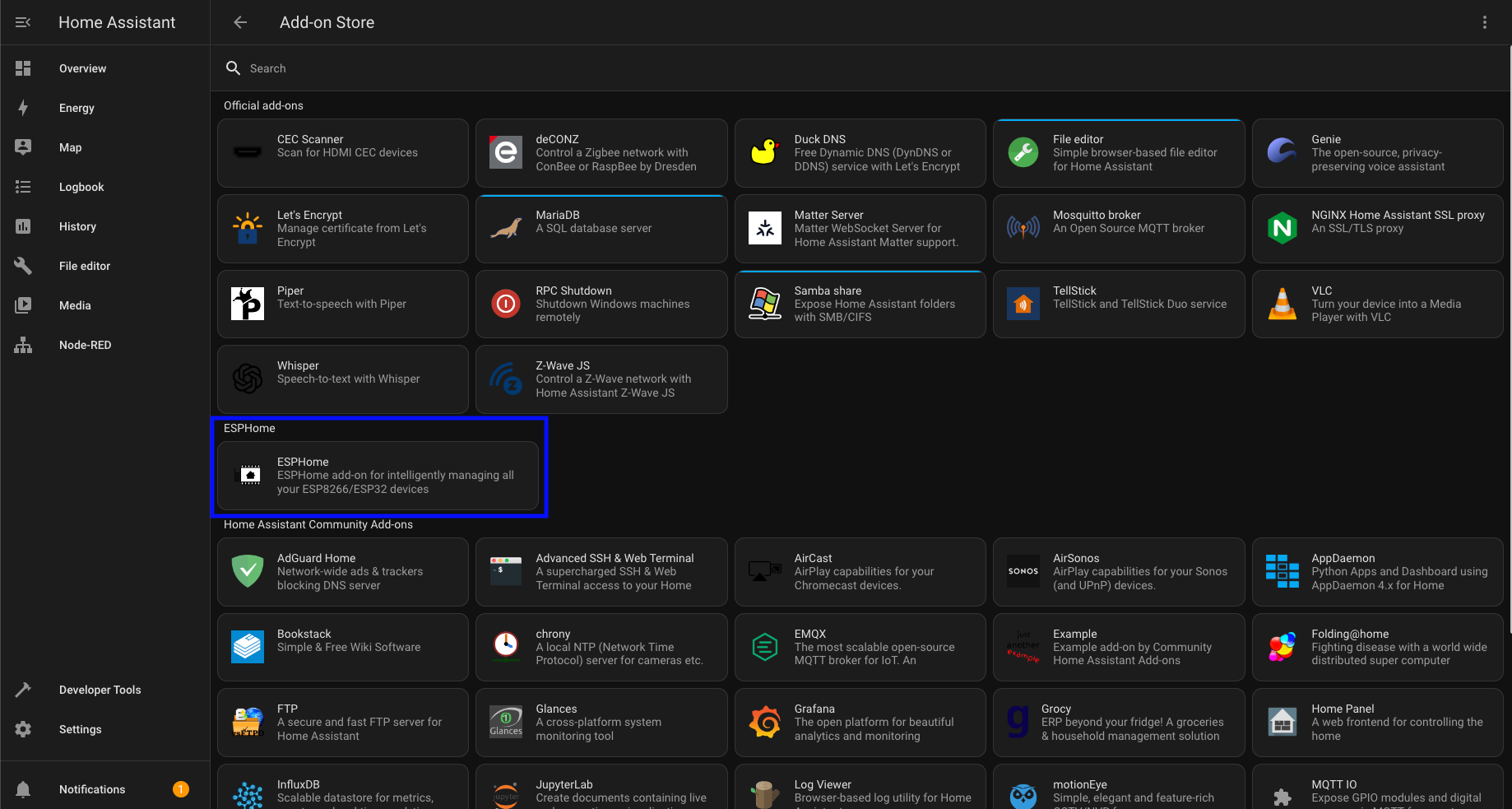Click the RPC Shutdown power icon
Viewport: 1512px width, 809px height.
506,304
